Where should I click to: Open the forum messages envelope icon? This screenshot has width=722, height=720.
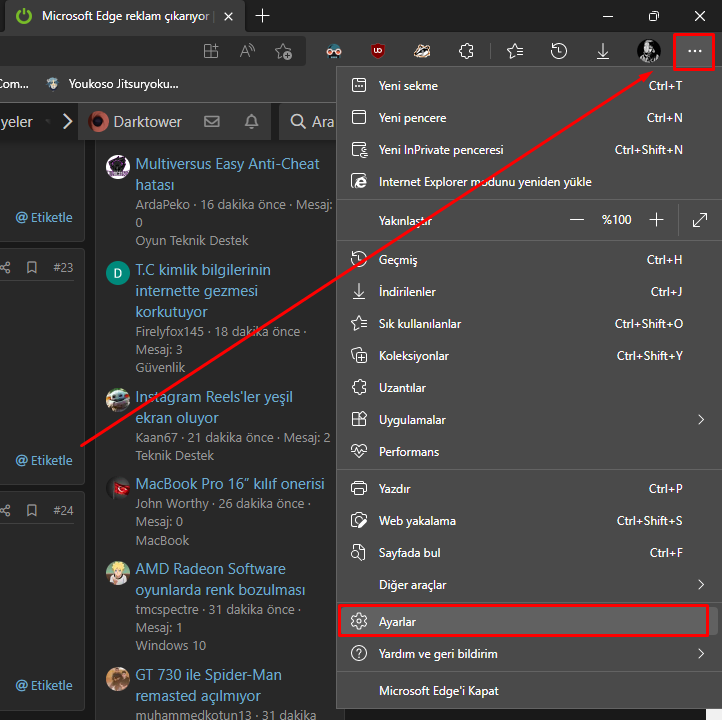click(212, 122)
